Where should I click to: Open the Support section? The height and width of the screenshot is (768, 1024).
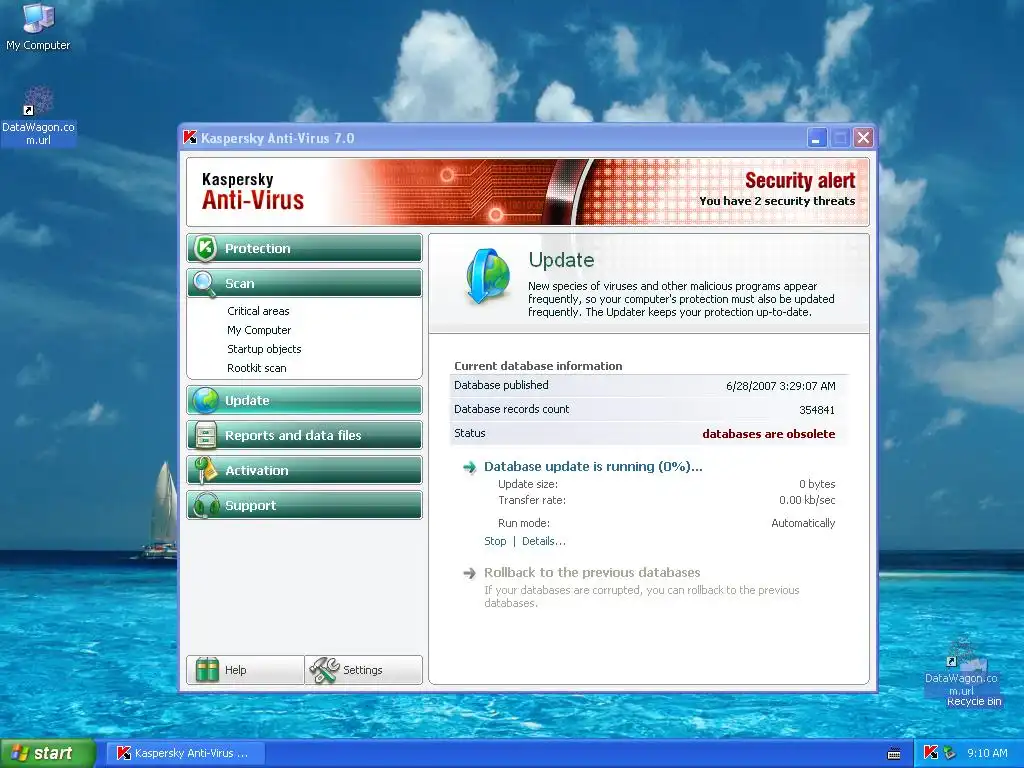pyautogui.click(x=304, y=505)
